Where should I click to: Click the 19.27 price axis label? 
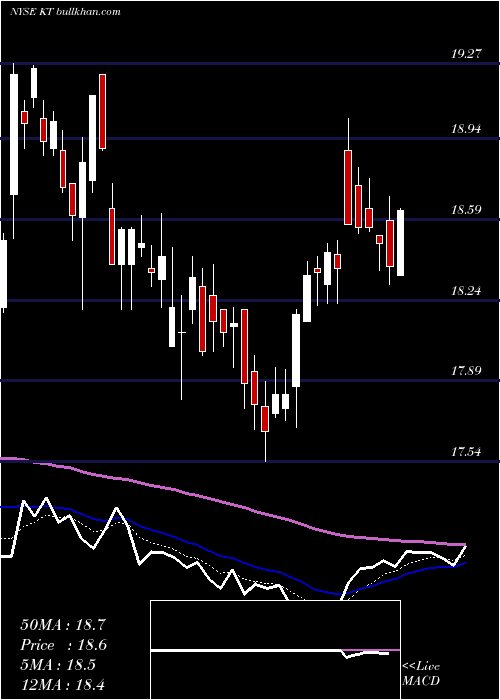pos(466,54)
